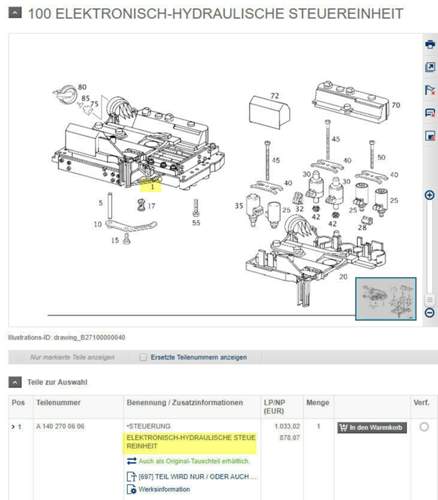
Task: Click the exchange arrows icon for Tauschteil
Action: (x=132, y=461)
